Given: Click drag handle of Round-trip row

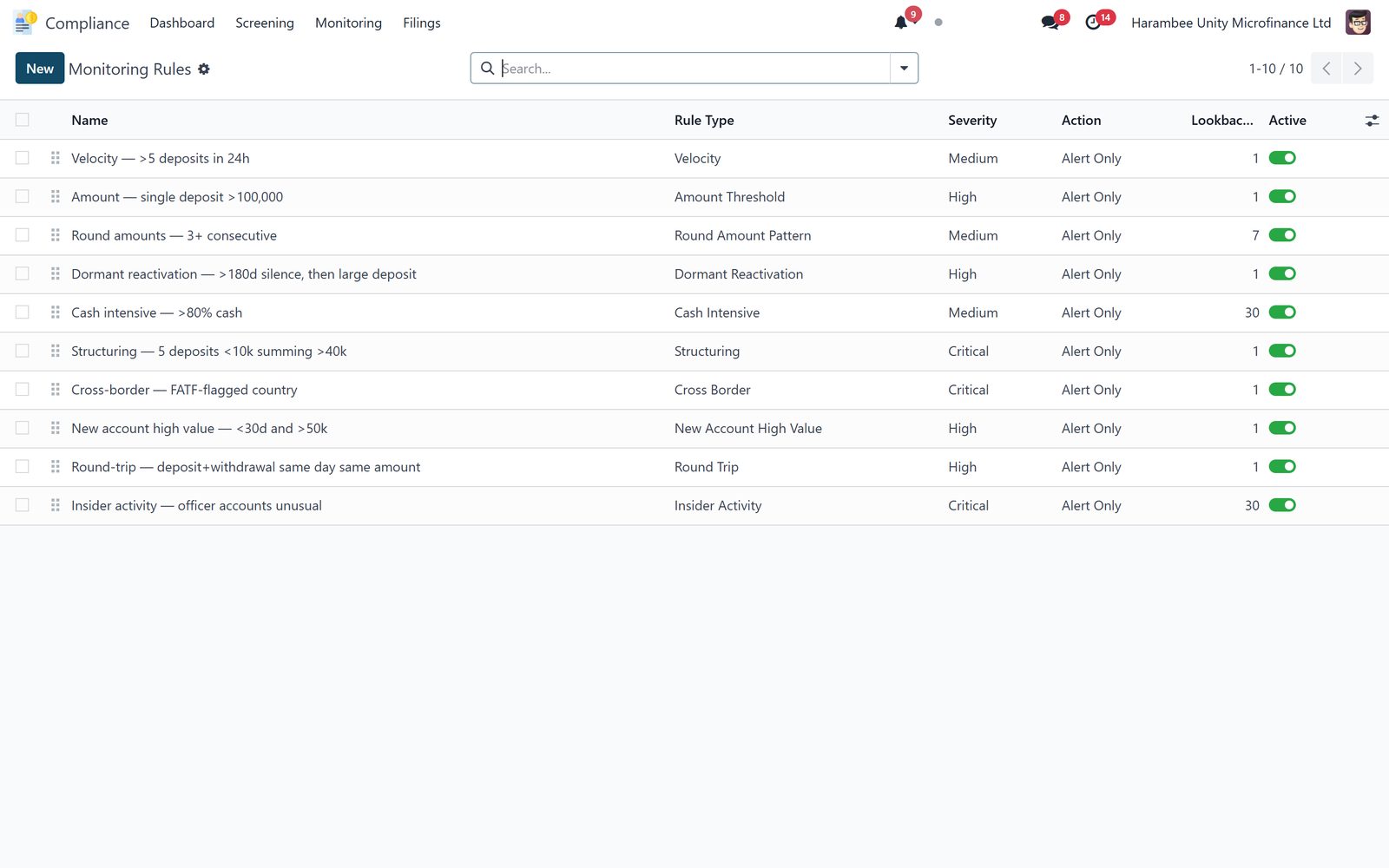Looking at the screenshot, I should tap(56, 467).
